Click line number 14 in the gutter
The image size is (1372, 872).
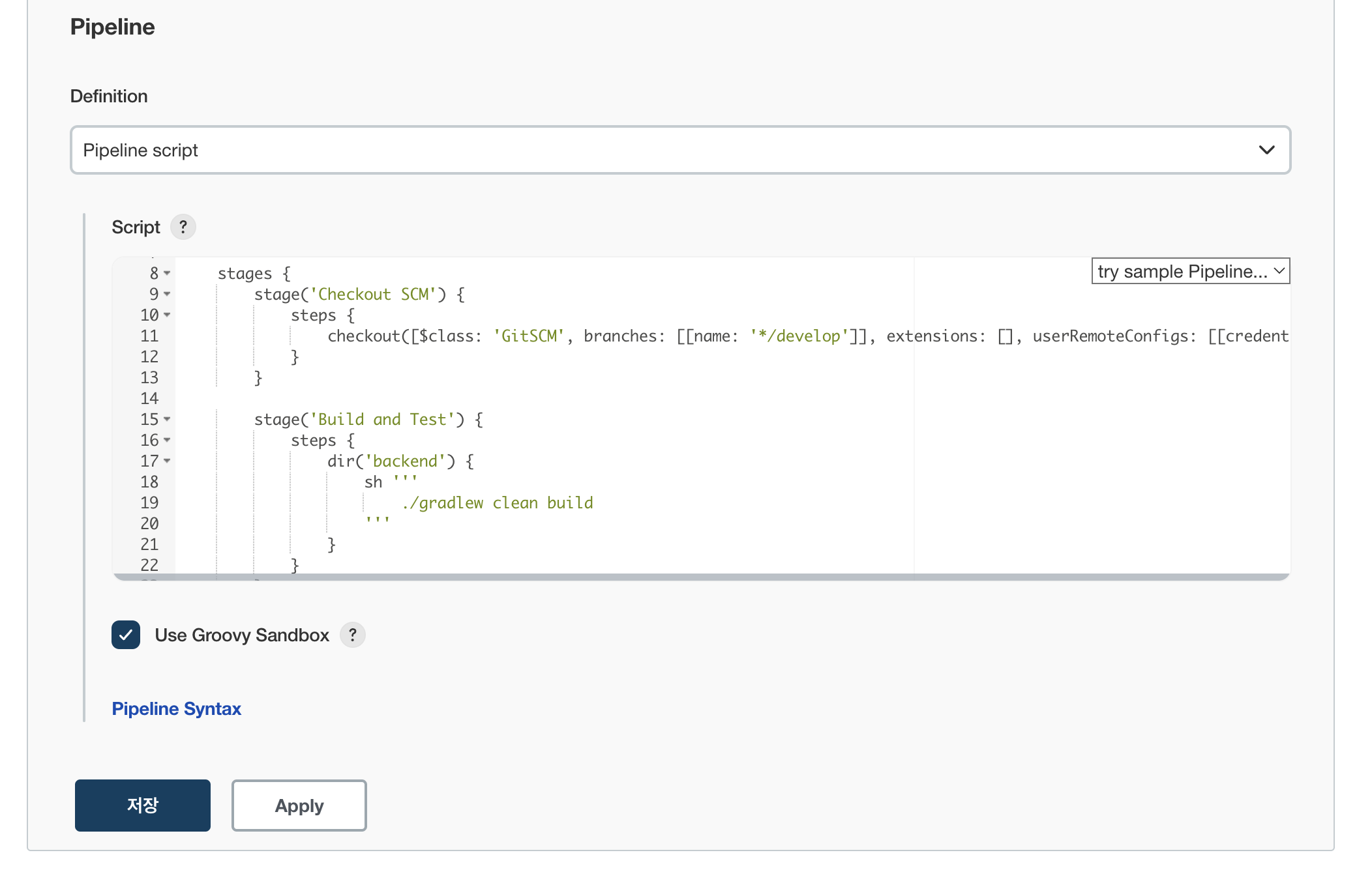pos(149,399)
